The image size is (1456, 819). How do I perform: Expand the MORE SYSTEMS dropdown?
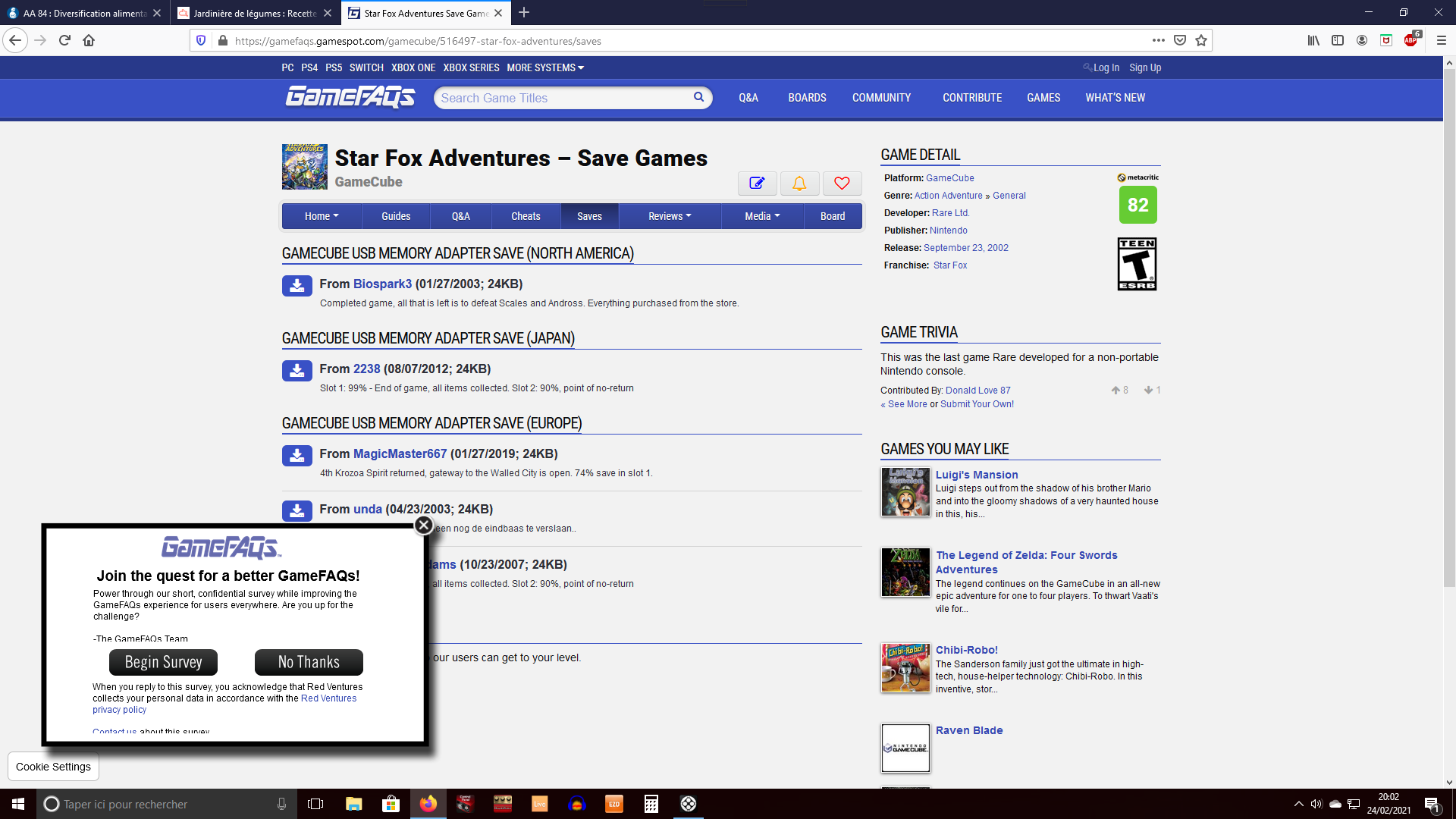pos(545,67)
